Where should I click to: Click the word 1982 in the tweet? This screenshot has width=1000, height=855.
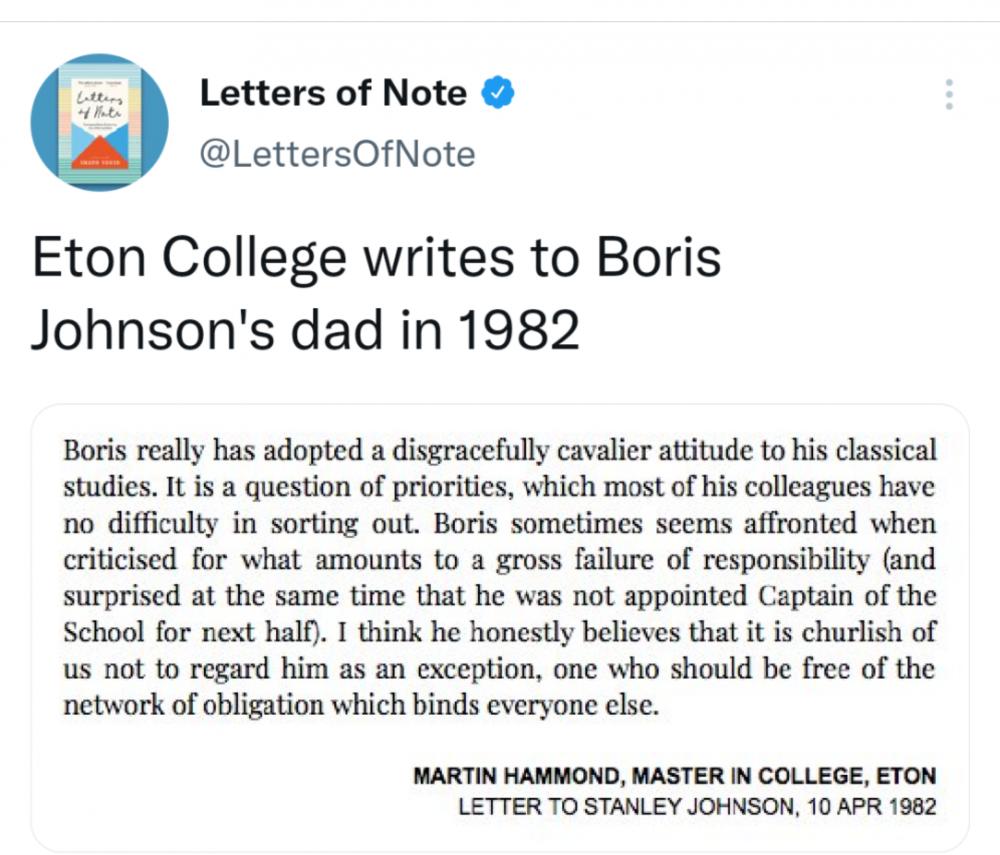click(518, 330)
